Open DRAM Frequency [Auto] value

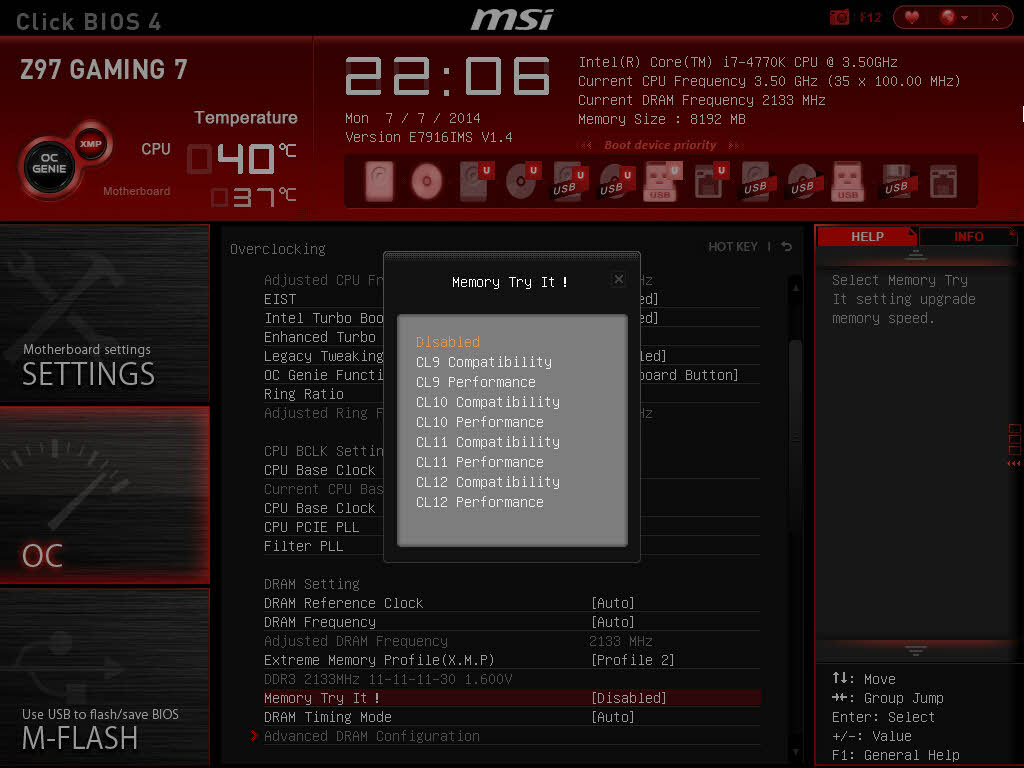coord(613,622)
